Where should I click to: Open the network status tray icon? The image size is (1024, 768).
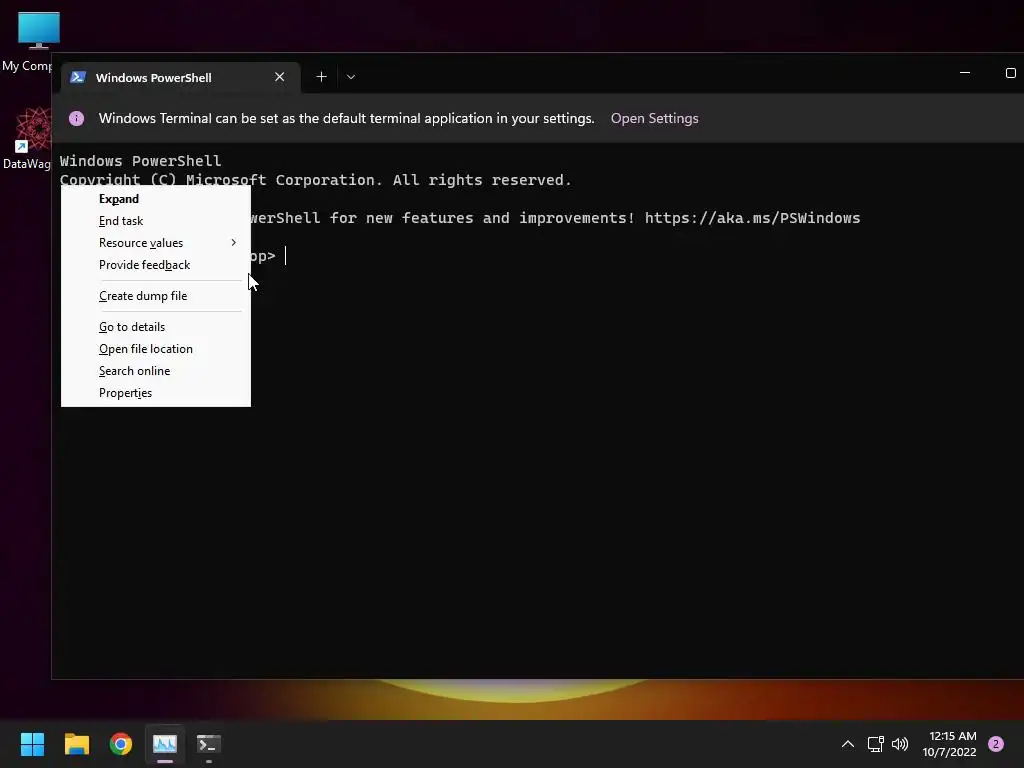click(x=875, y=744)
